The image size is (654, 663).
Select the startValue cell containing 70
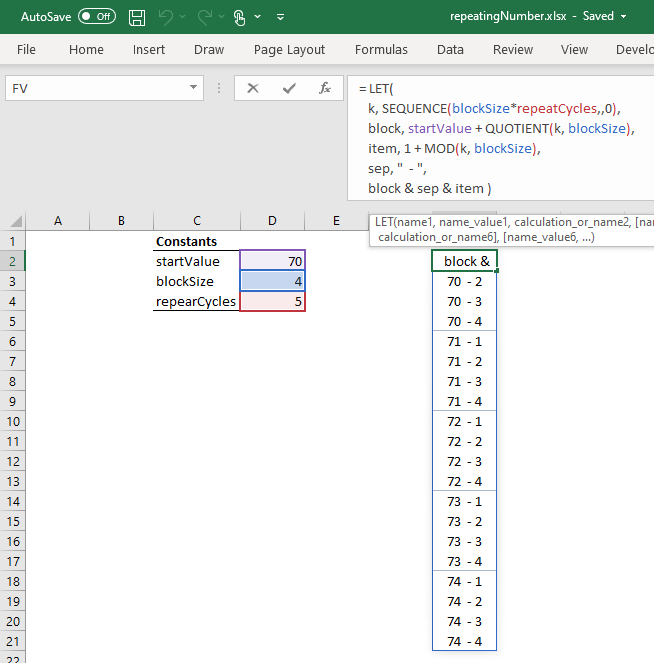pyautogui.click(x=272, y=261)
